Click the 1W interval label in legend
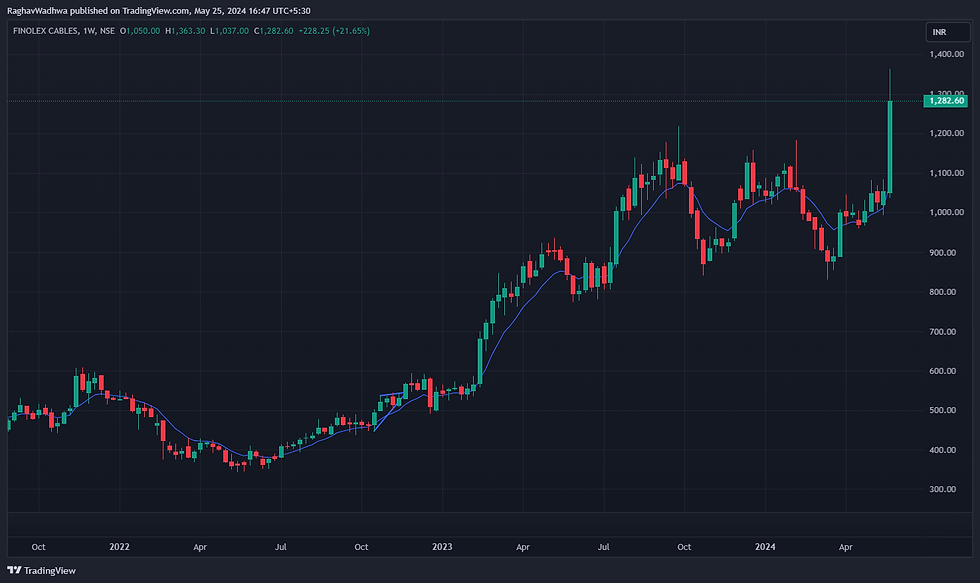Screen dimensions: 980x583 pos(89,31)
